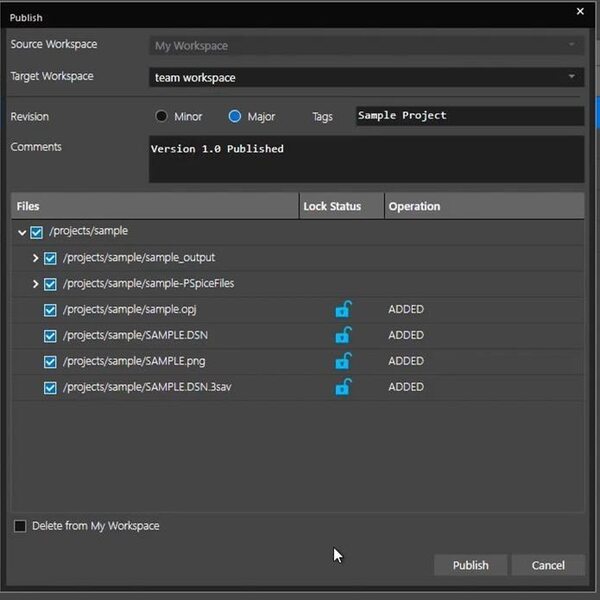Sort by the Files column header
600x600 pixels.
[155, 206]
